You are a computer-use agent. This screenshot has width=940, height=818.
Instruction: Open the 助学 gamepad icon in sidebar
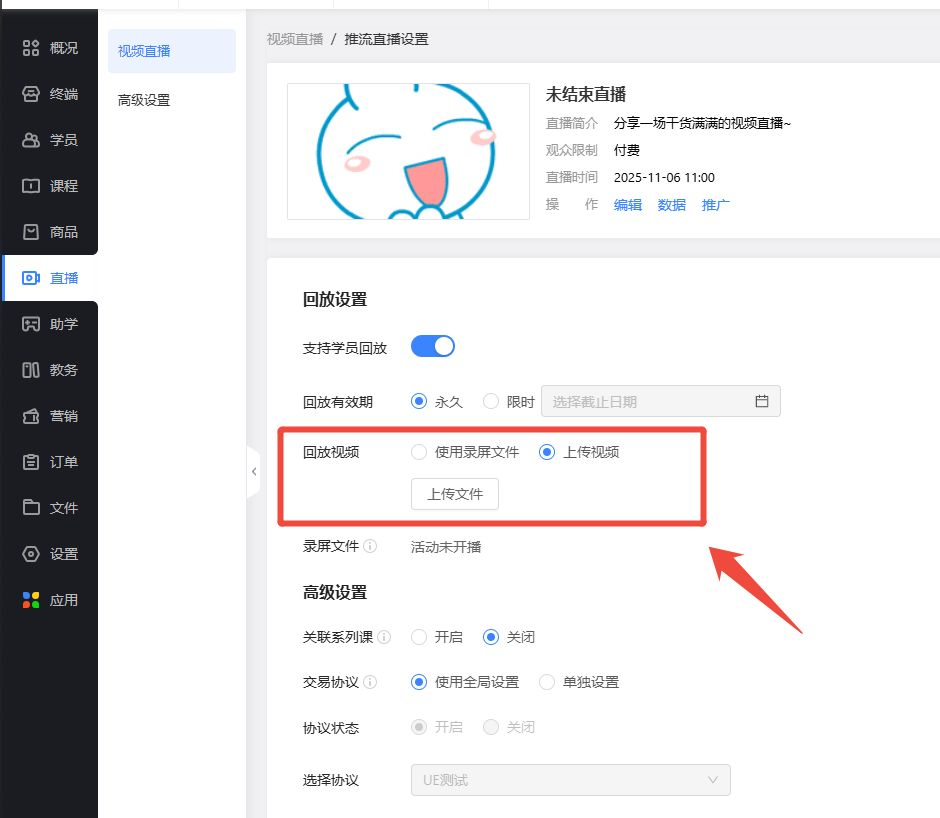[31, 324]
